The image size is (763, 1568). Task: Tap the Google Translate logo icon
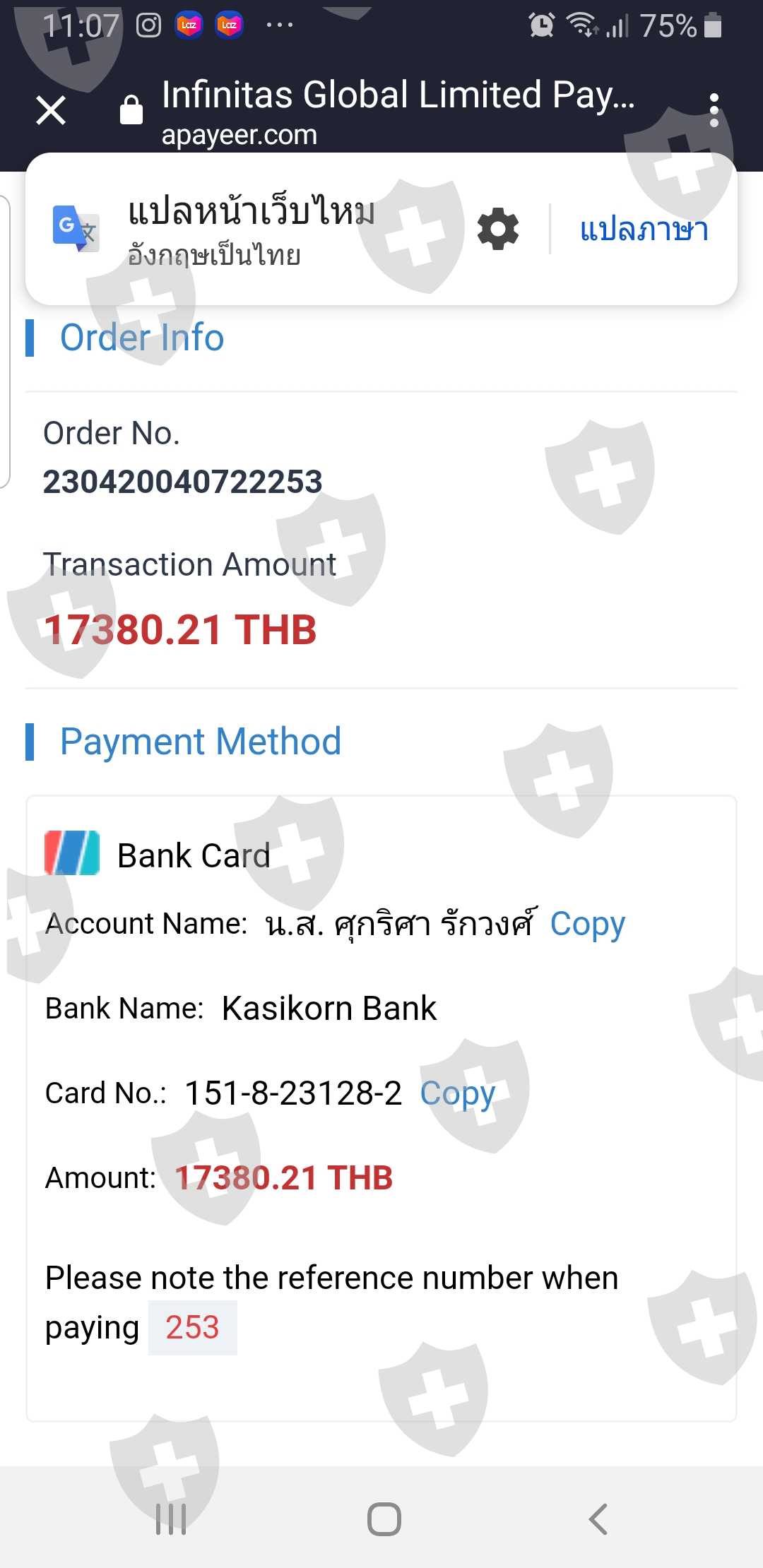coord(76,229)
